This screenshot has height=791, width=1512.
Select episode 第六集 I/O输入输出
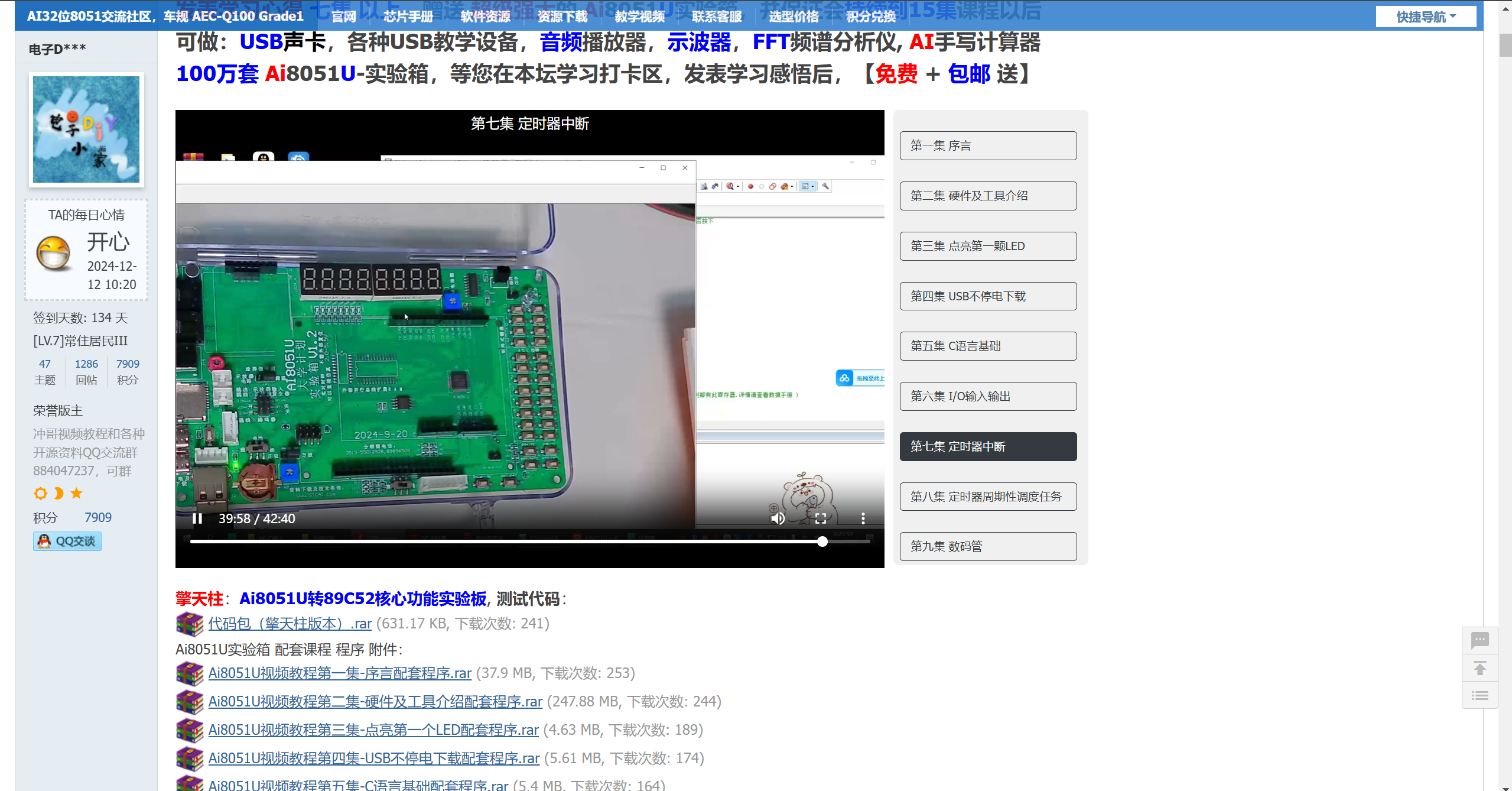click(988, 396)
